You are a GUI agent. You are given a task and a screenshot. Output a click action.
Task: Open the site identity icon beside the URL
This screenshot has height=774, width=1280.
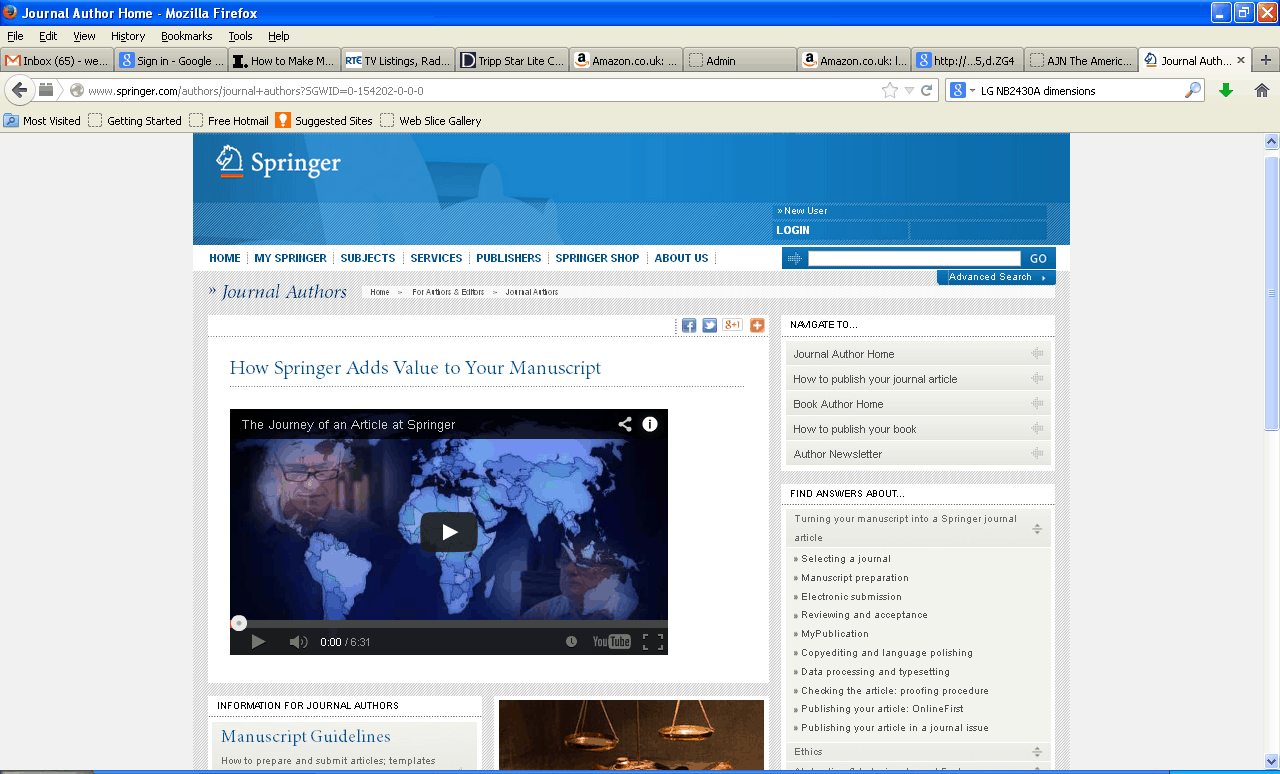click(x=76, y=90)
